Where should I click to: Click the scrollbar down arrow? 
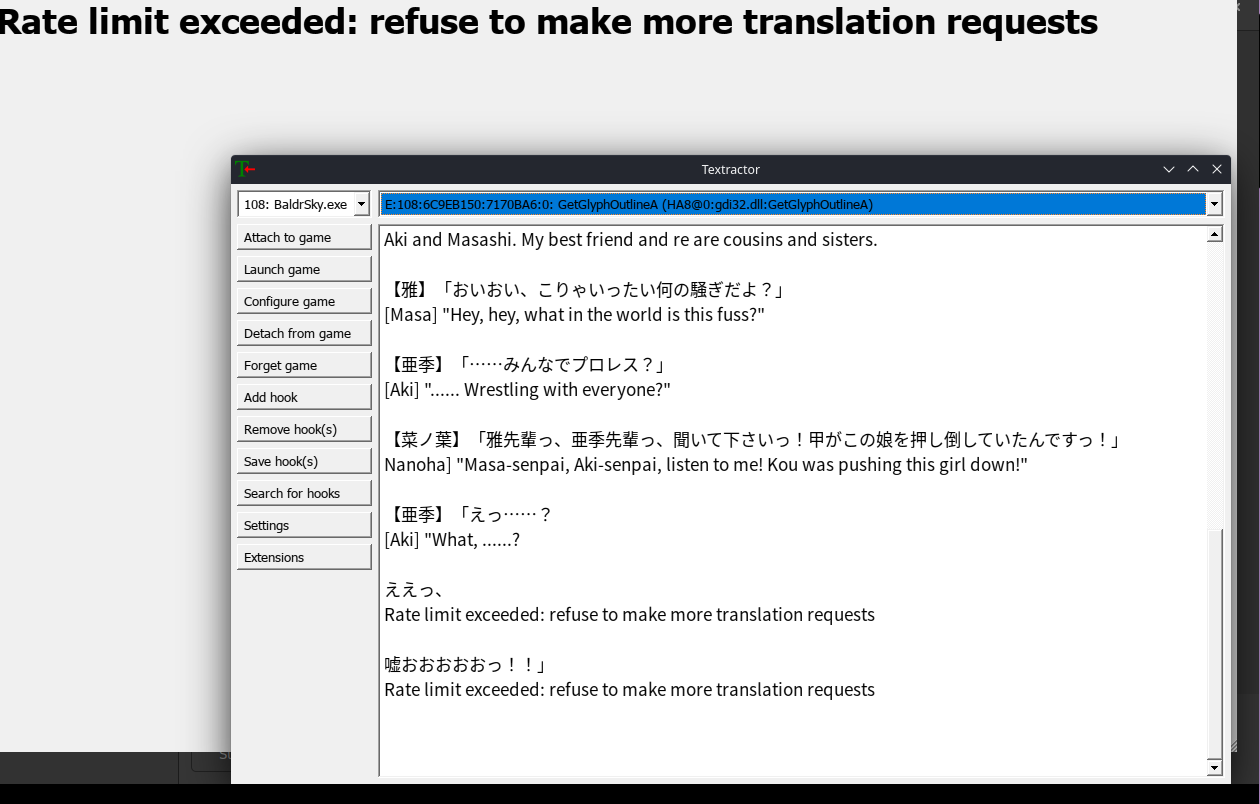pos(1213,767)
